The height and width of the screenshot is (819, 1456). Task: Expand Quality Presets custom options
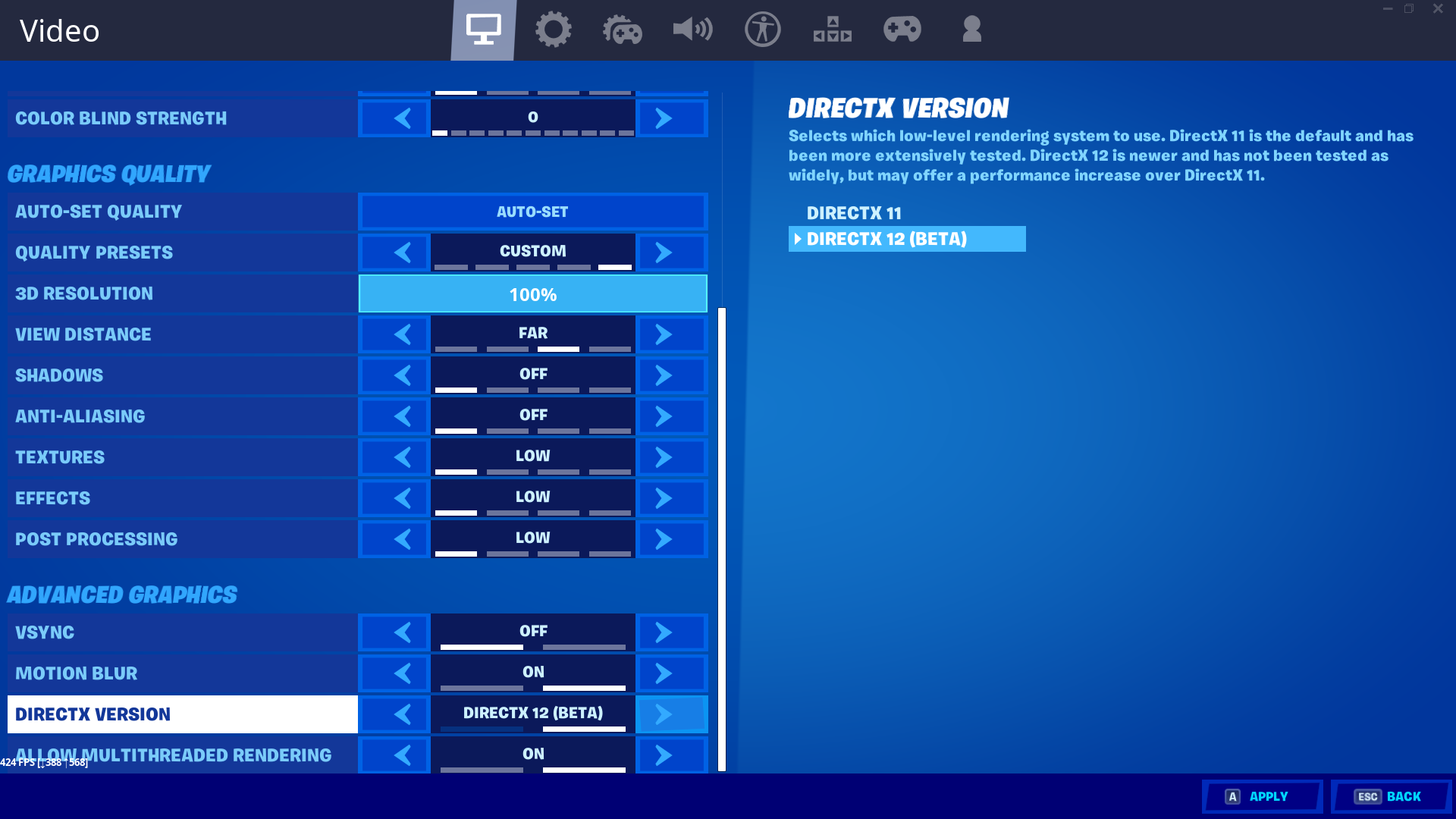click(662, 252)
